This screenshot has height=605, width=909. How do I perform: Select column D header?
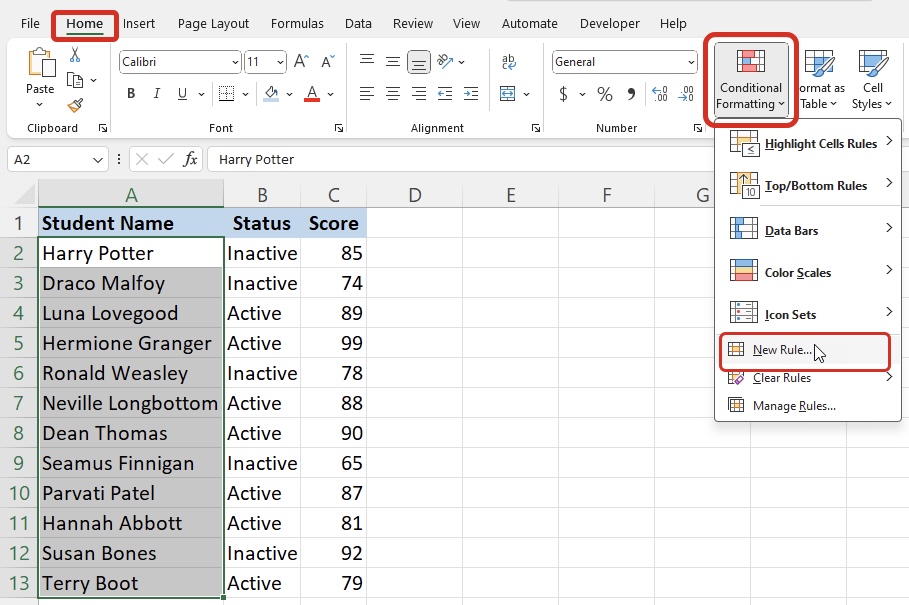click(x=414, y=195)
